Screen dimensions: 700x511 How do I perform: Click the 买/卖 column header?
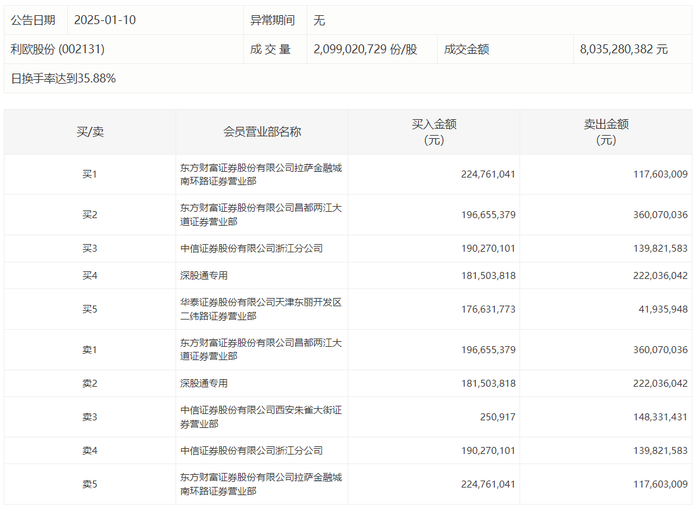[x=90, y=132]
